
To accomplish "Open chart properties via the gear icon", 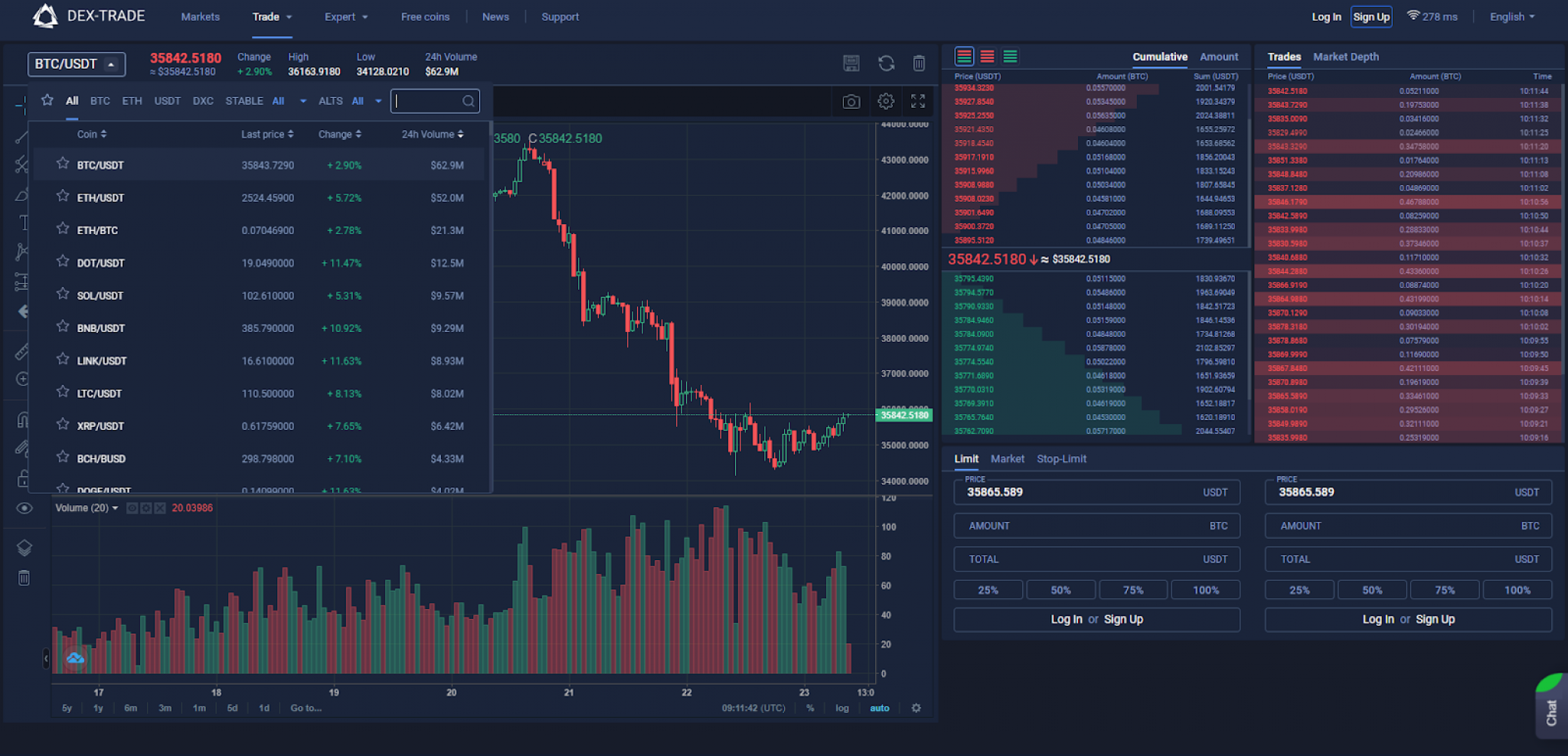I will 886,101.
